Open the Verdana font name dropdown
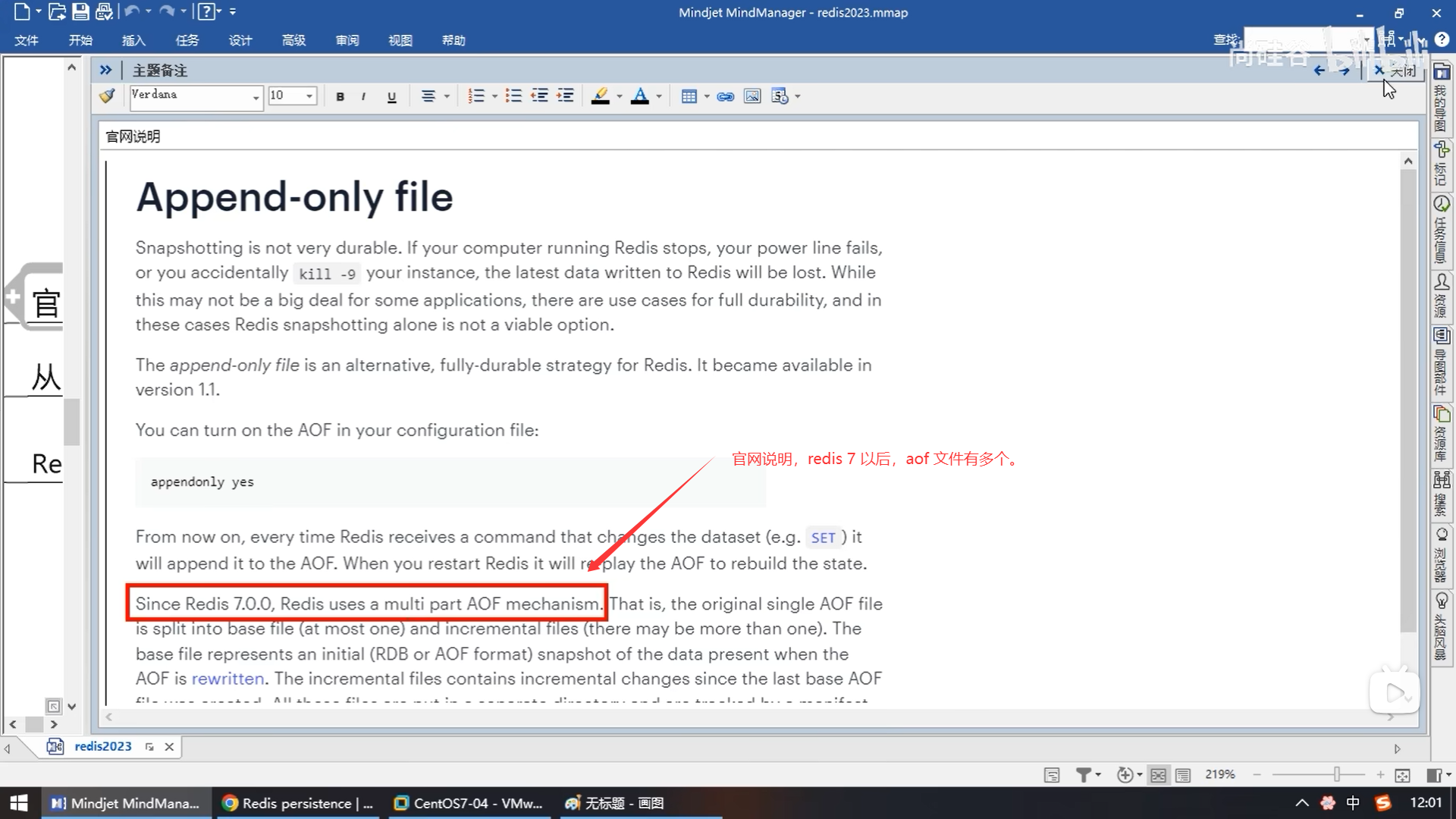This screenshot has height=819, width=1456. [256, 96]
